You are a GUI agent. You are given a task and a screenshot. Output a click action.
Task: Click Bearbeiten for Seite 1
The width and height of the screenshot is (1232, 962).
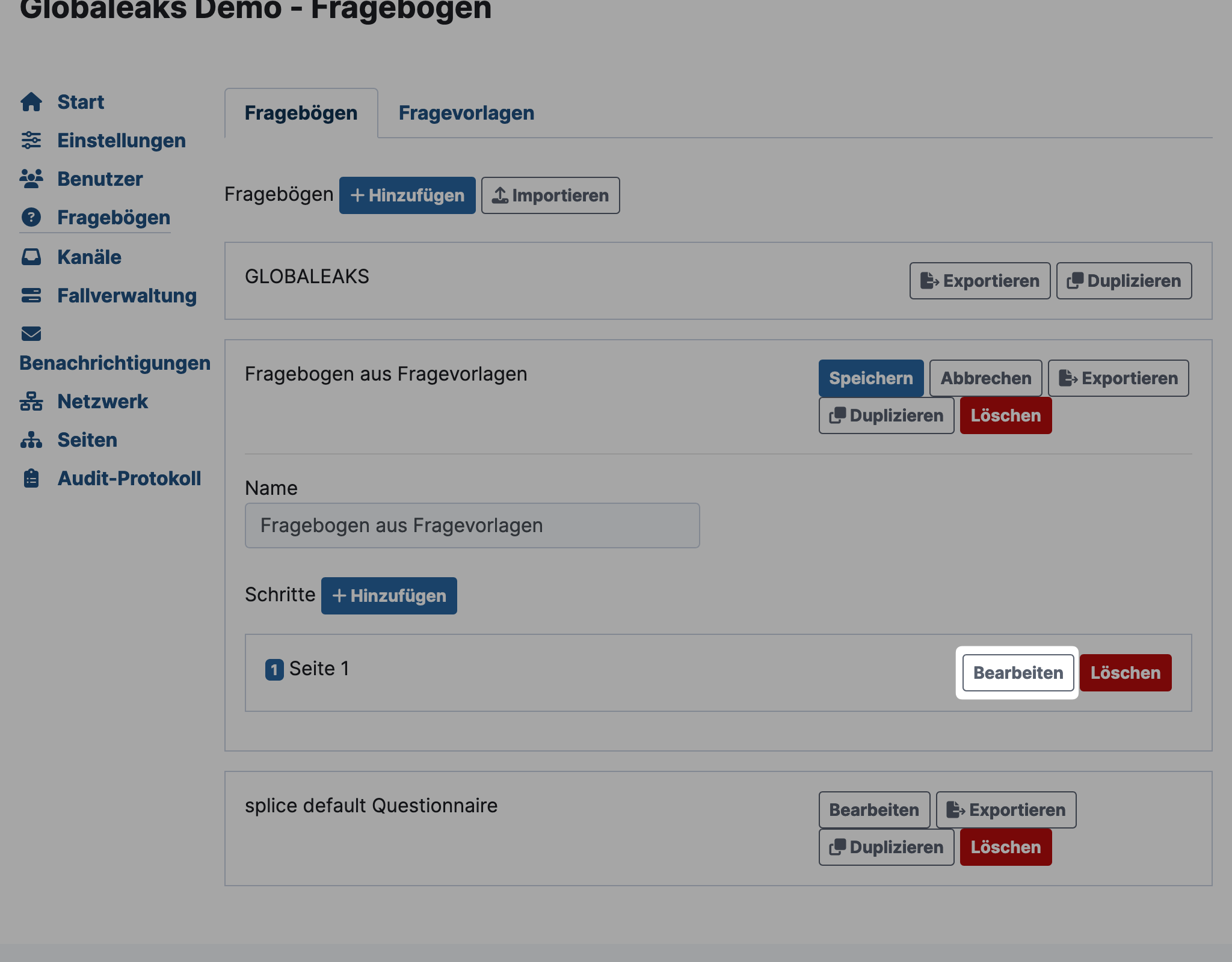click(1018, 673)
